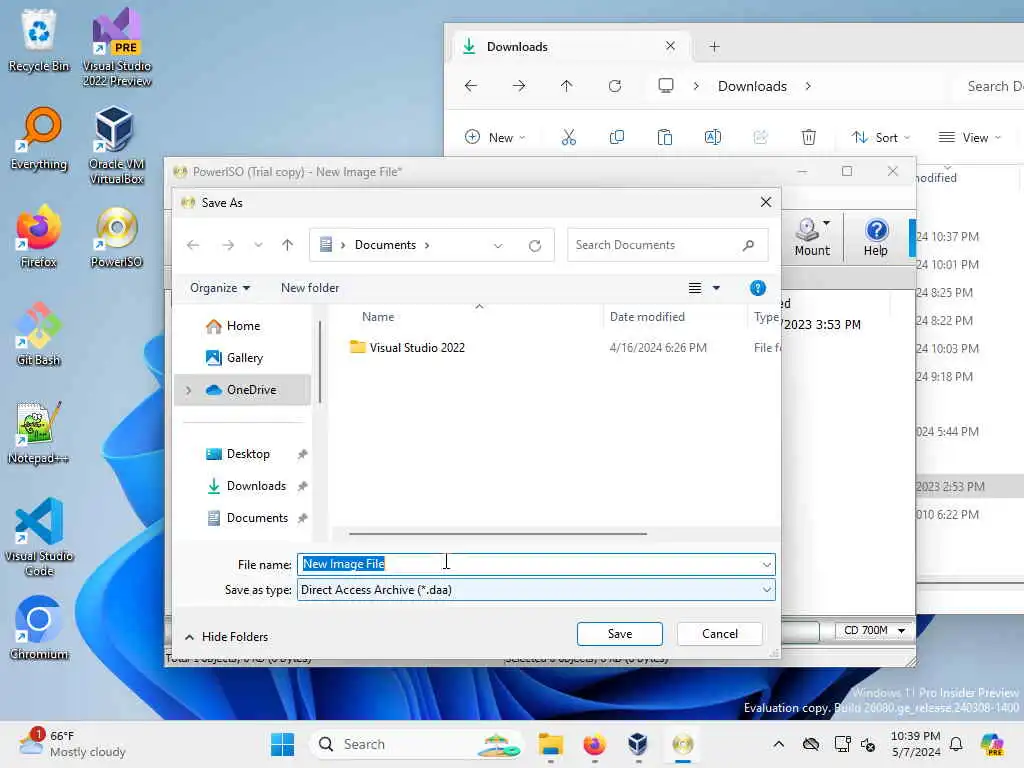This screenshot has height=768, width=1024.
Task: Click VirtualBox taskbar icon
Action: 638,744
